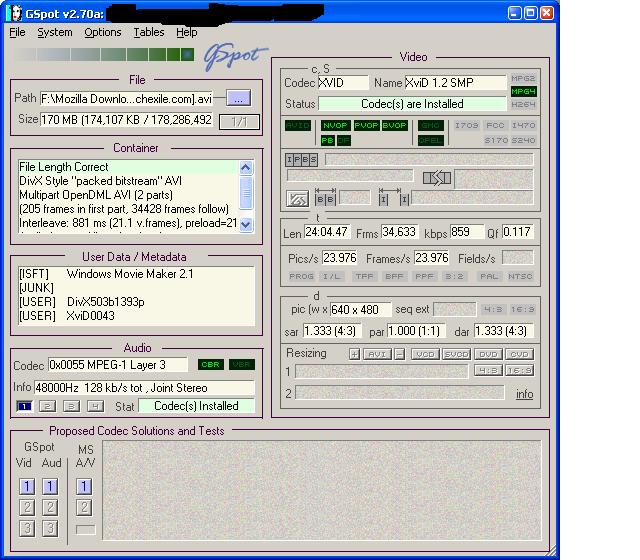Select audio stream 2 button

(x=48, y=406)
